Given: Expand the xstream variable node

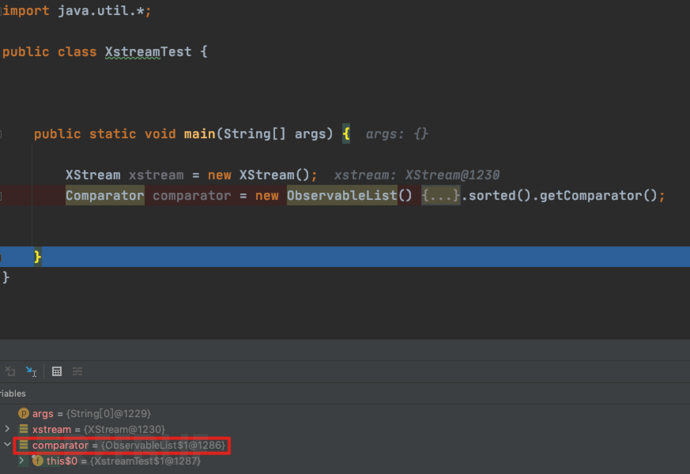Looking at the screenshot, I should pyautogui.click(x=7, y=429).
